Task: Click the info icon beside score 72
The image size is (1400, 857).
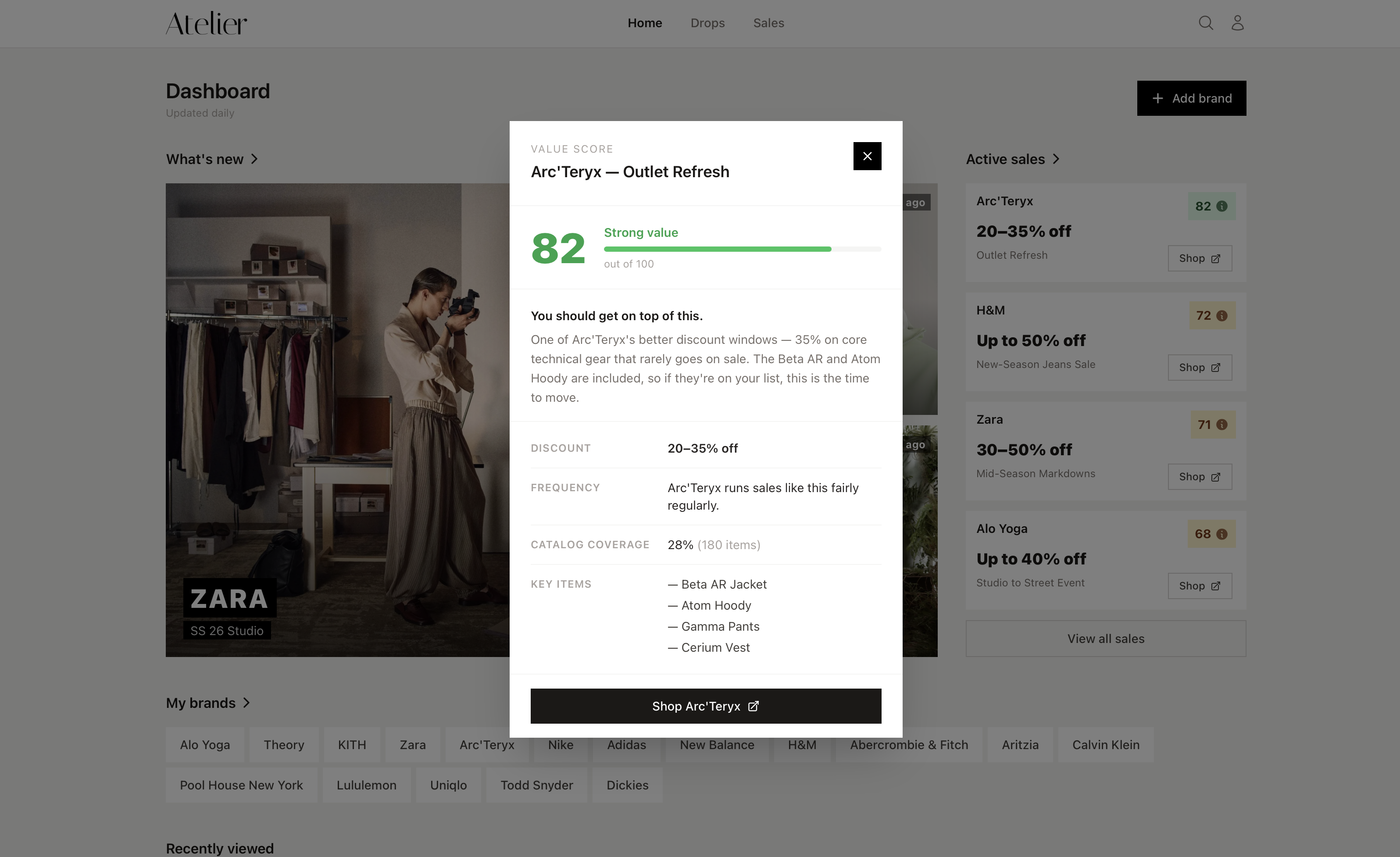Action: [1222, 315]
